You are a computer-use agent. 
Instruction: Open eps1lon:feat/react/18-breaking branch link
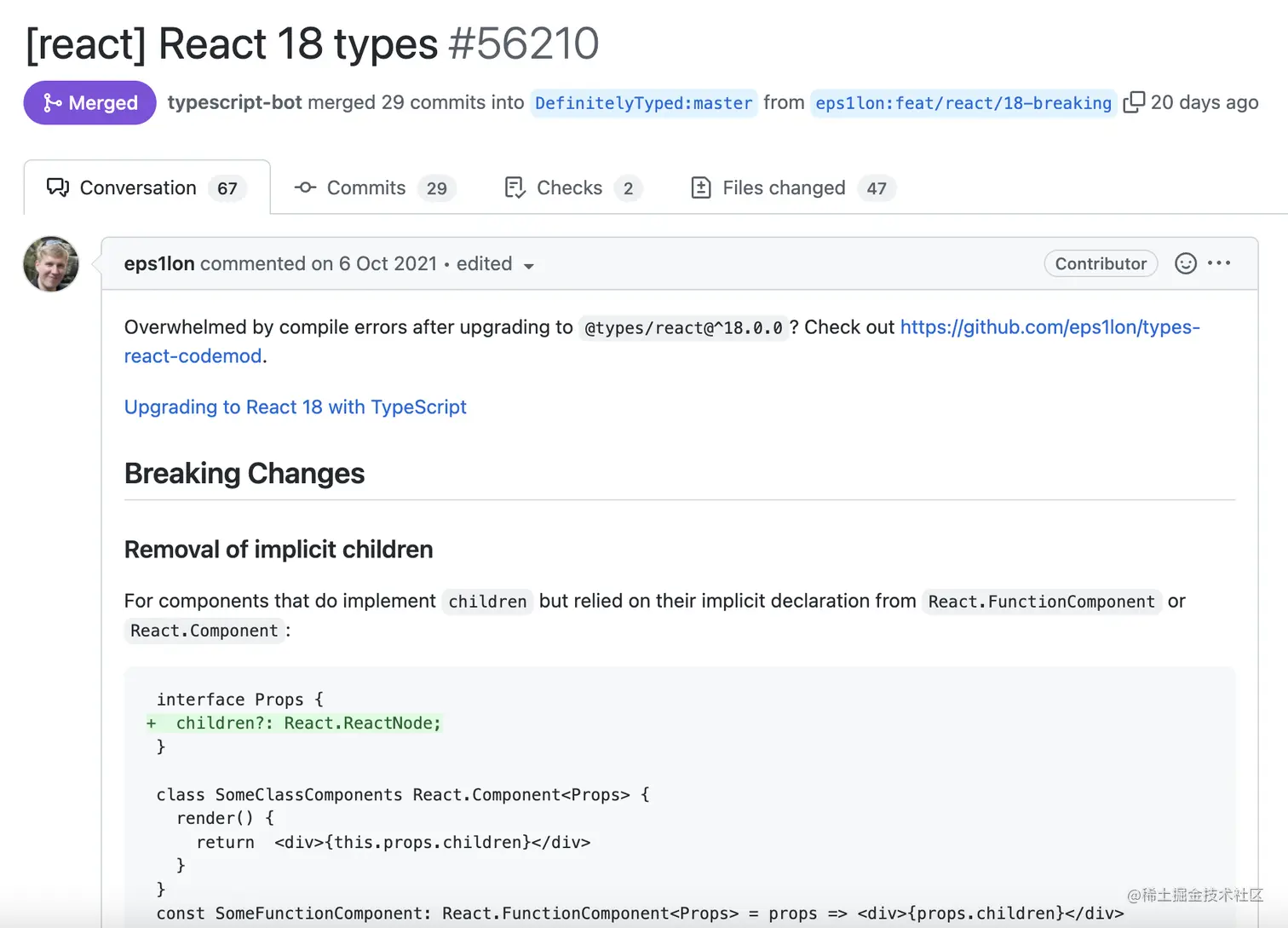963,103
